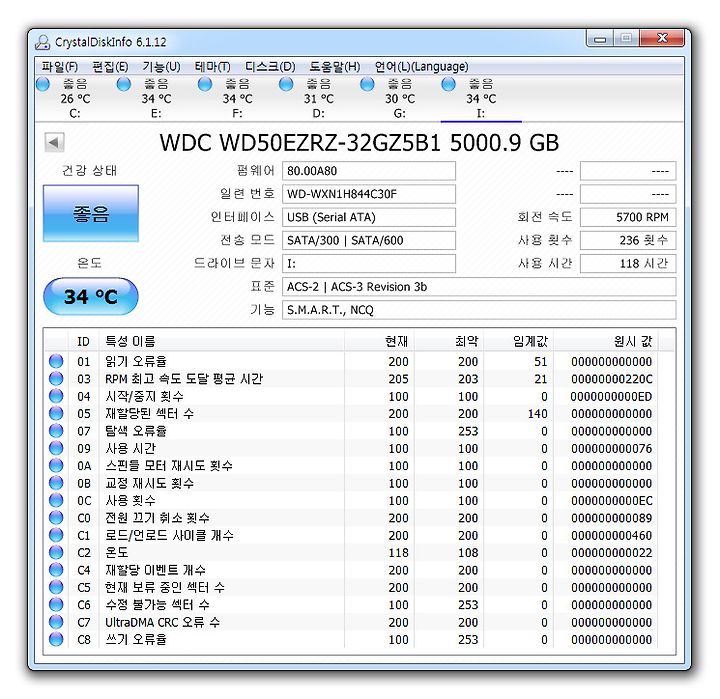Select the F: drive status circle
Screen dimensions: 720x699
(205, 85)
